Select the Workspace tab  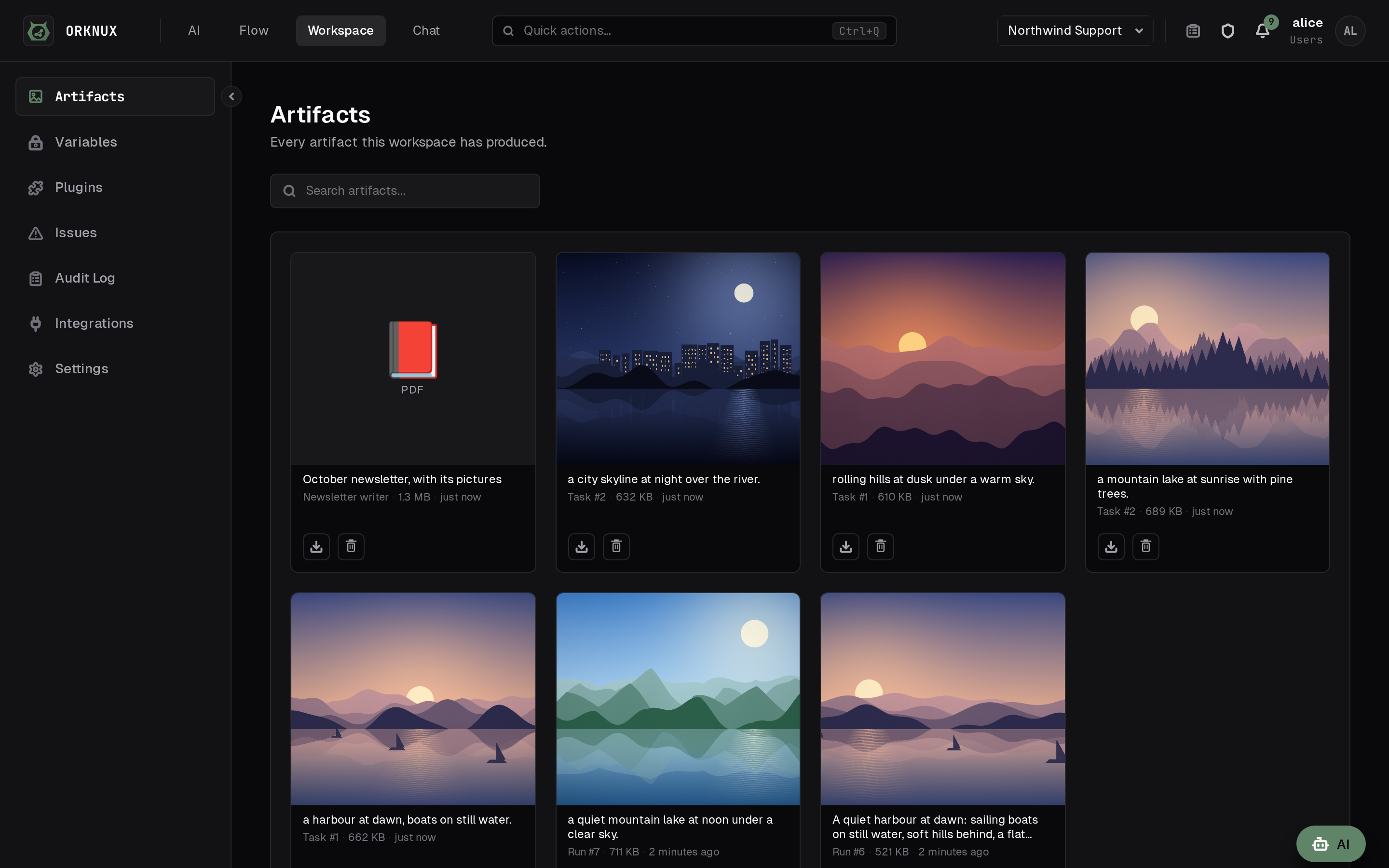tap(340, 30)
